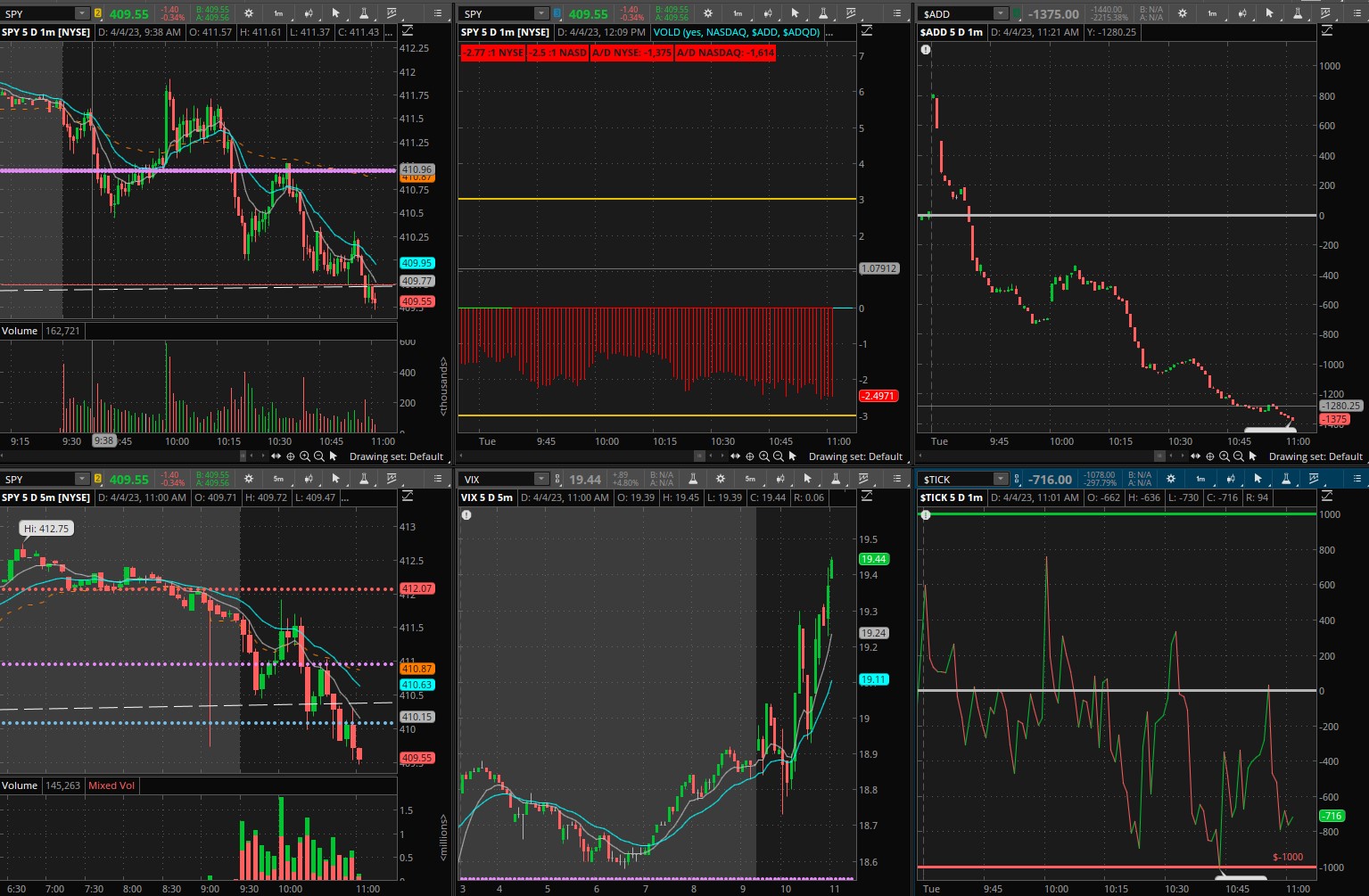Screen dimensions: 1369x896
Task: Click the VIX symbol input field
Action: tap(498, 479)
